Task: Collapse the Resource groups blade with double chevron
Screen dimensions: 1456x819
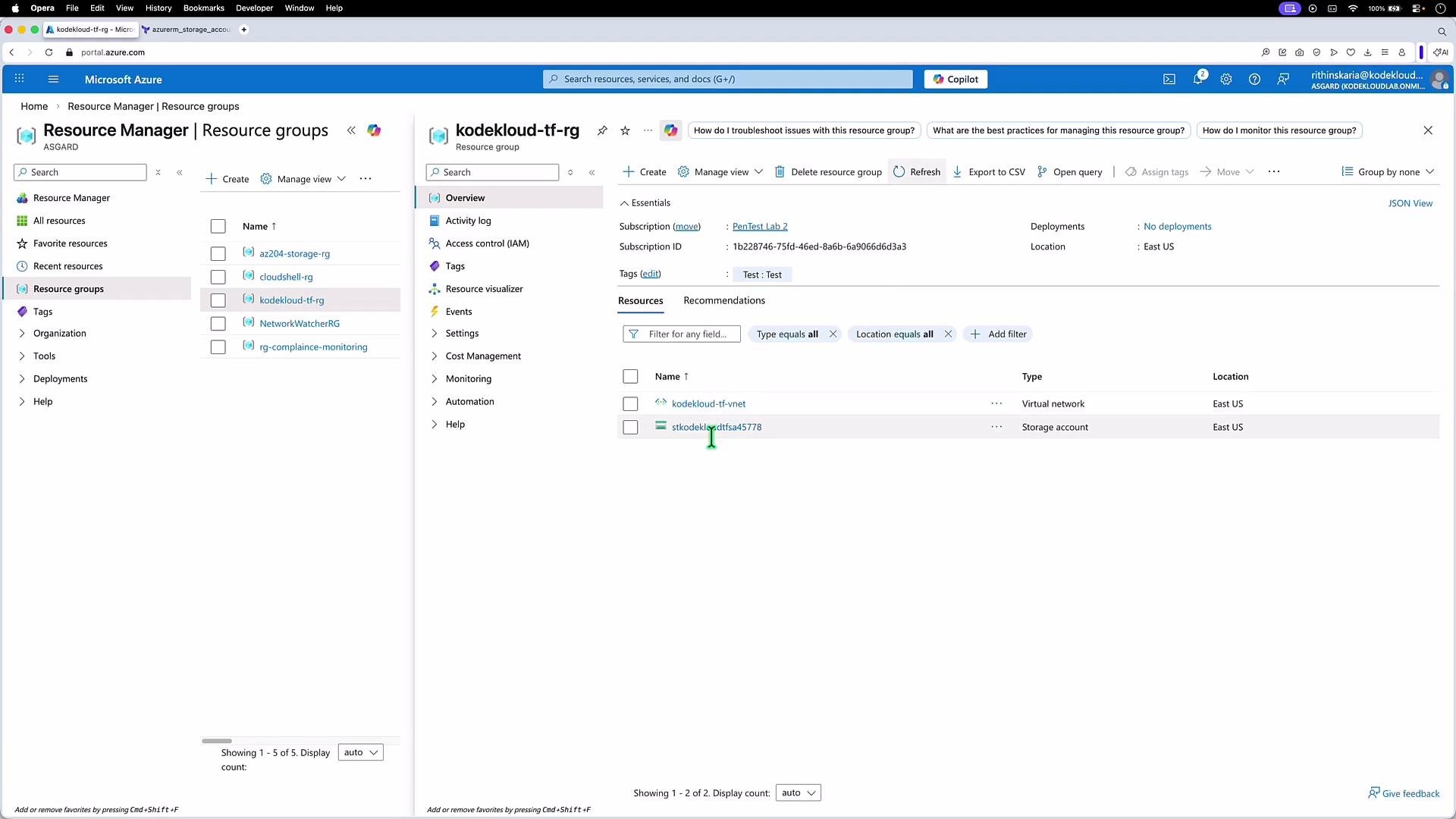Action: coord(351,130)
